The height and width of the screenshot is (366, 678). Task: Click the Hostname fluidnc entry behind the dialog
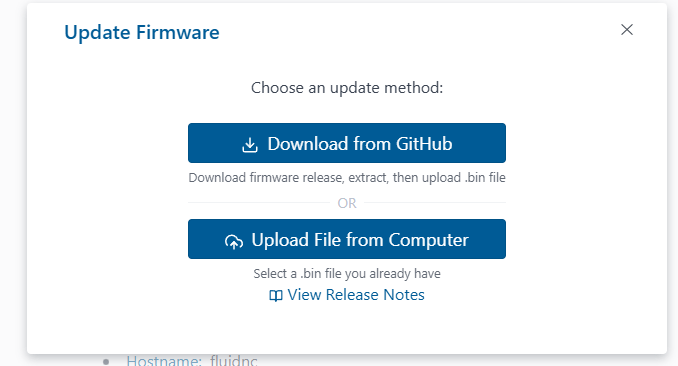point(192,360)
